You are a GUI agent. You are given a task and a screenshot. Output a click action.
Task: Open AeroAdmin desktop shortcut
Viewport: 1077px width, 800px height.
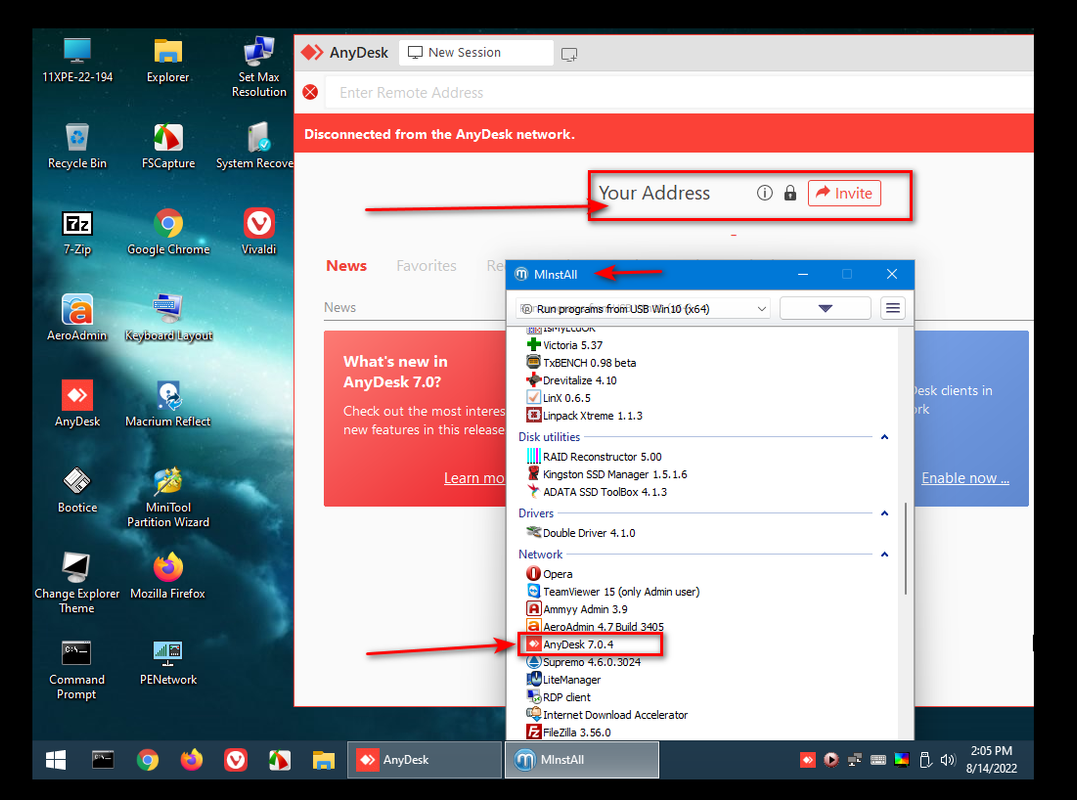[77, 318]
